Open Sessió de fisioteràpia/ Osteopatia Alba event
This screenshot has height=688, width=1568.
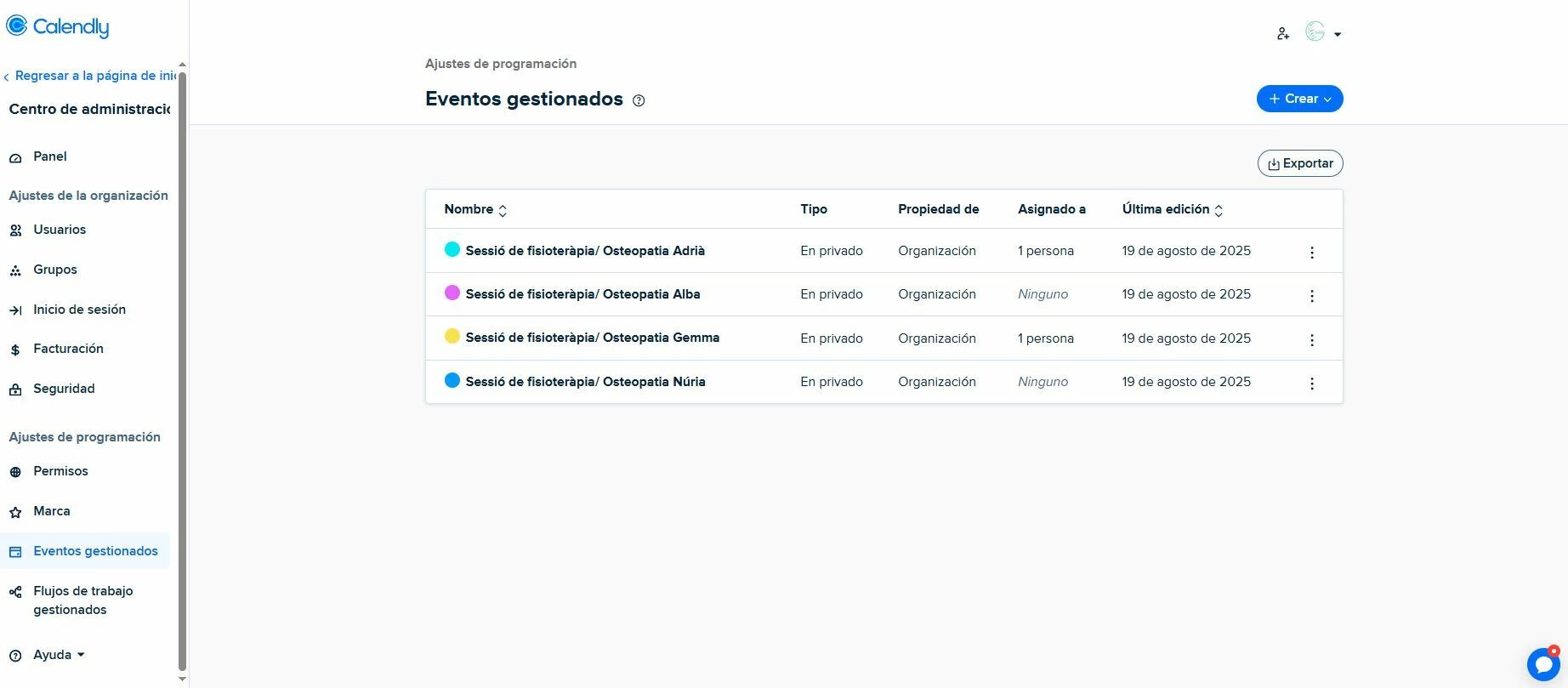coord(582,294)
